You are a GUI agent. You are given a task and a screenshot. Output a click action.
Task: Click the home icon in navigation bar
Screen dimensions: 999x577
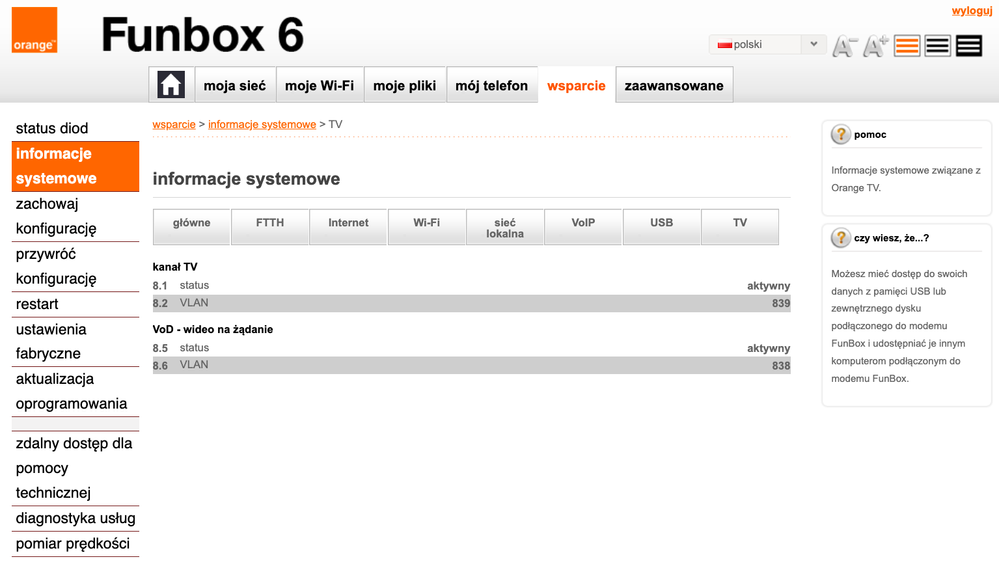[x=171, y=85]
